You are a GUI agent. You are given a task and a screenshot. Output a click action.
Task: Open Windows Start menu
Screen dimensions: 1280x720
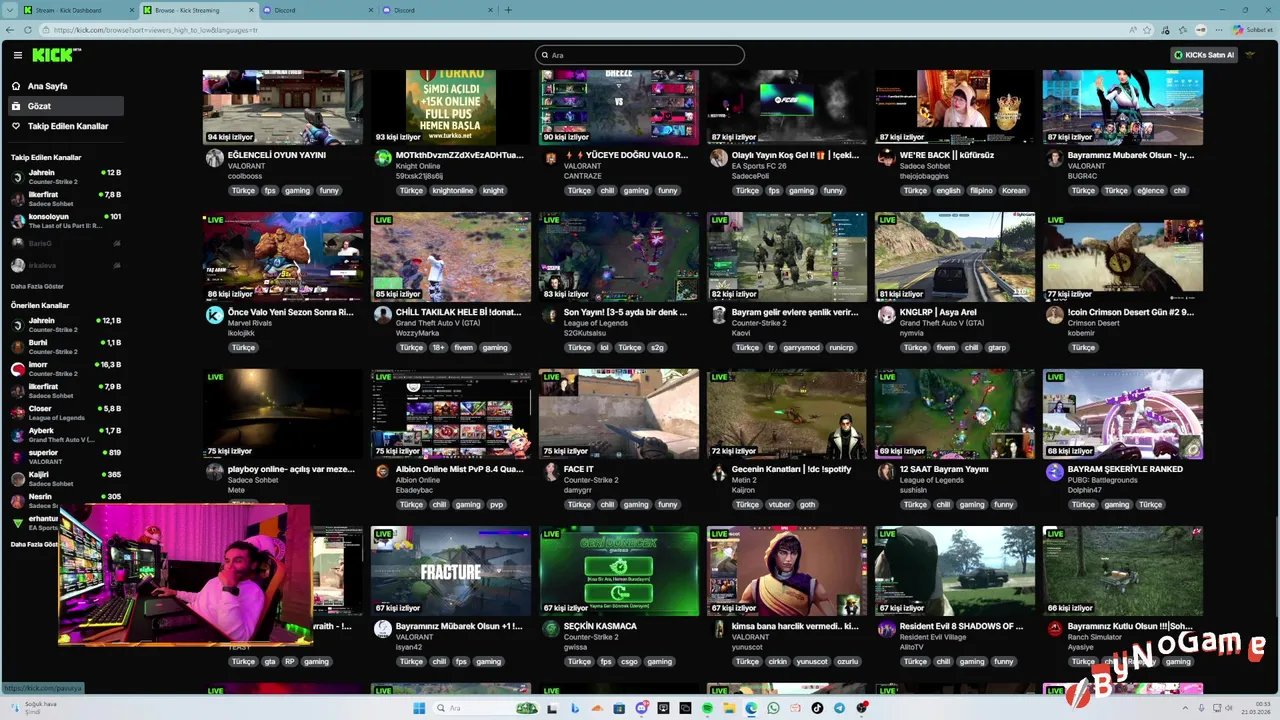click(x=420, y=708)
